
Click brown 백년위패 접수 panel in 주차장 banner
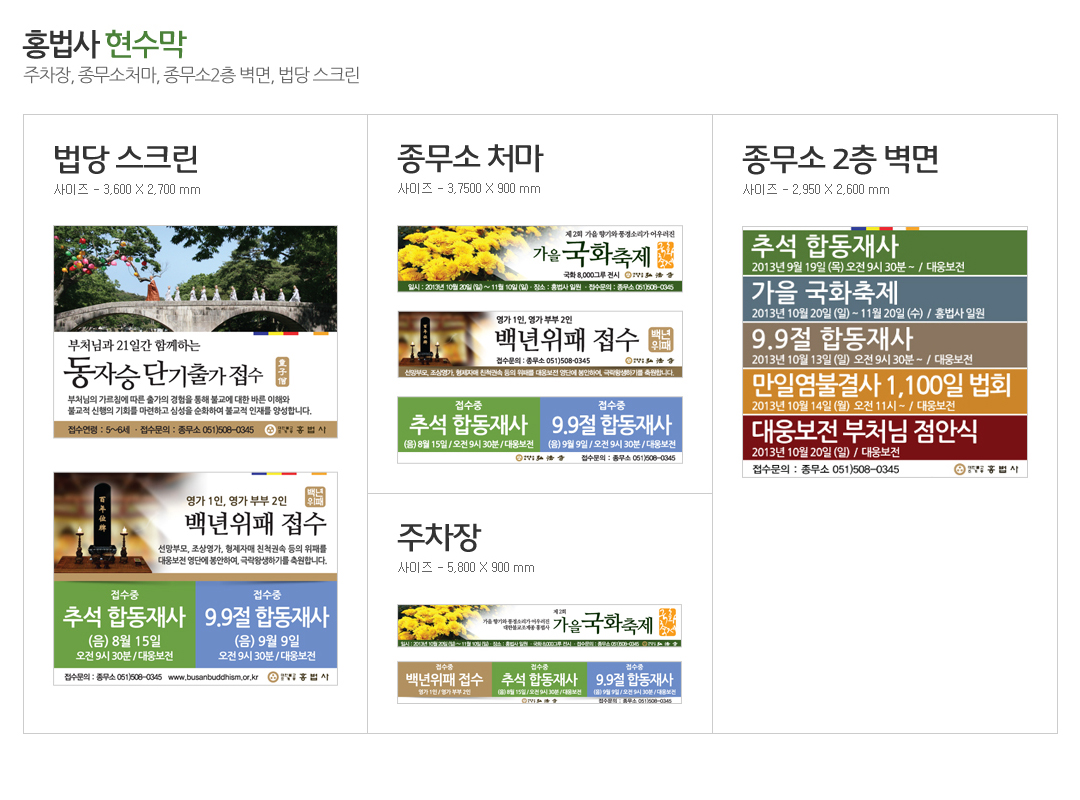pyautogui.click(x=445, y=679)
